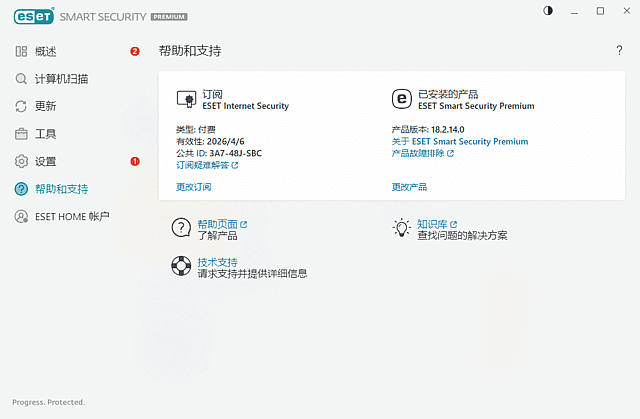Click 更改订阅 link
Viewport: 640px width, 419px height.
coord(193,187)
